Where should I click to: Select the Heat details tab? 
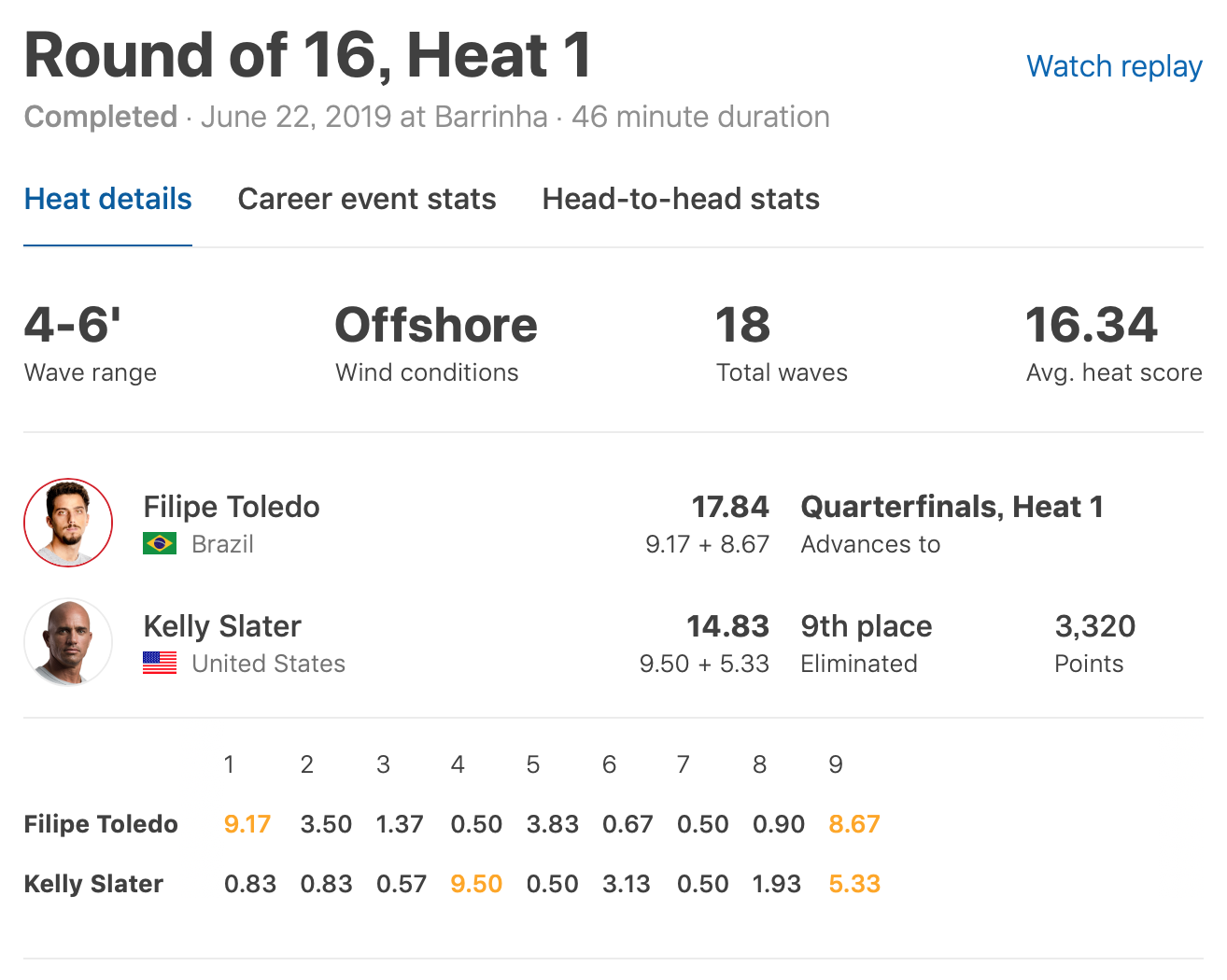(107, 199)
